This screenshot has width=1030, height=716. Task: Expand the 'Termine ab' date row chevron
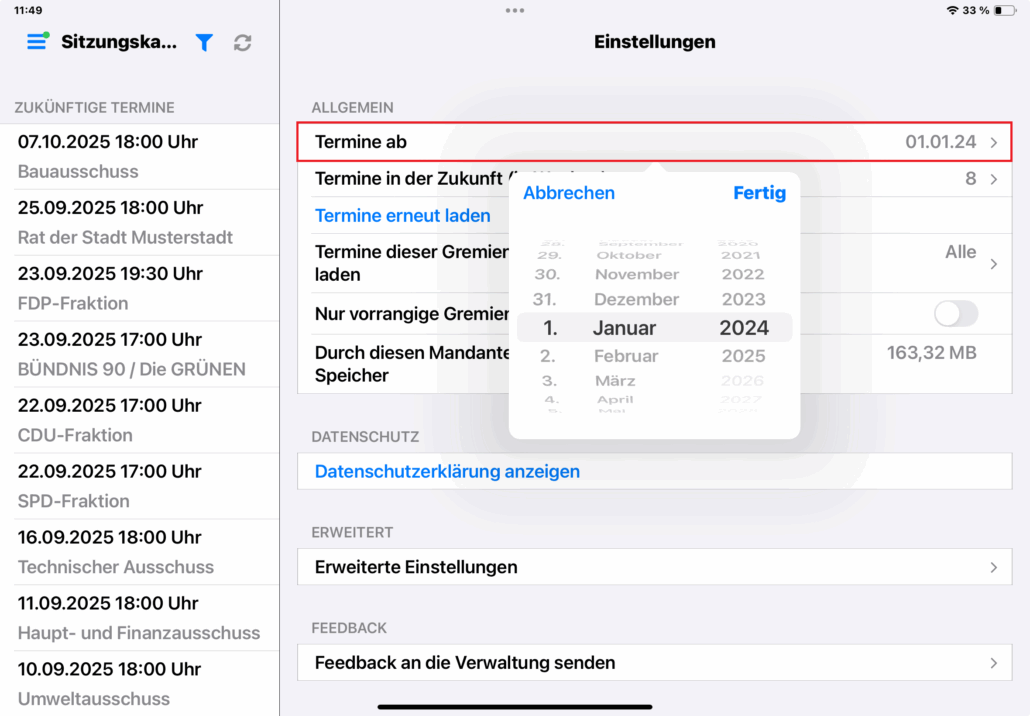[x=993, y=143]
